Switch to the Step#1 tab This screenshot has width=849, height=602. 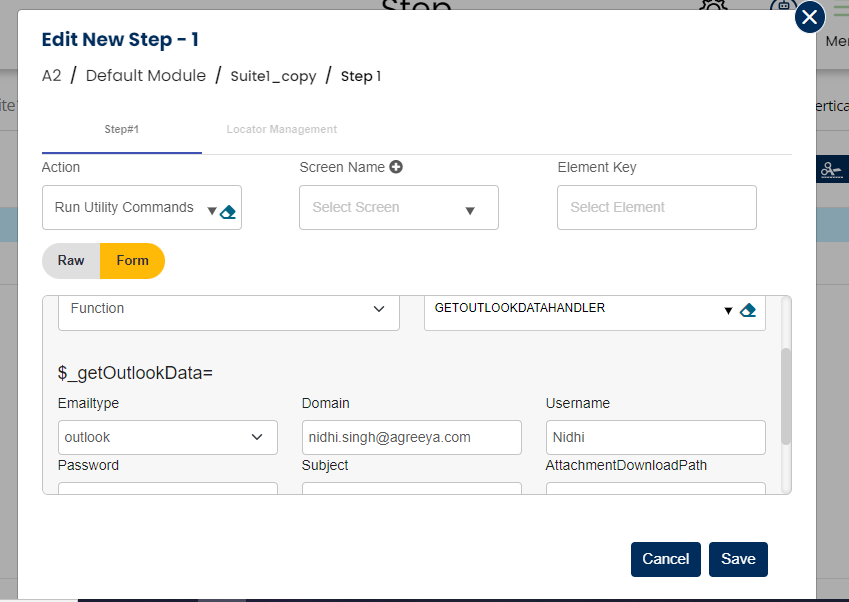[121, 130]
